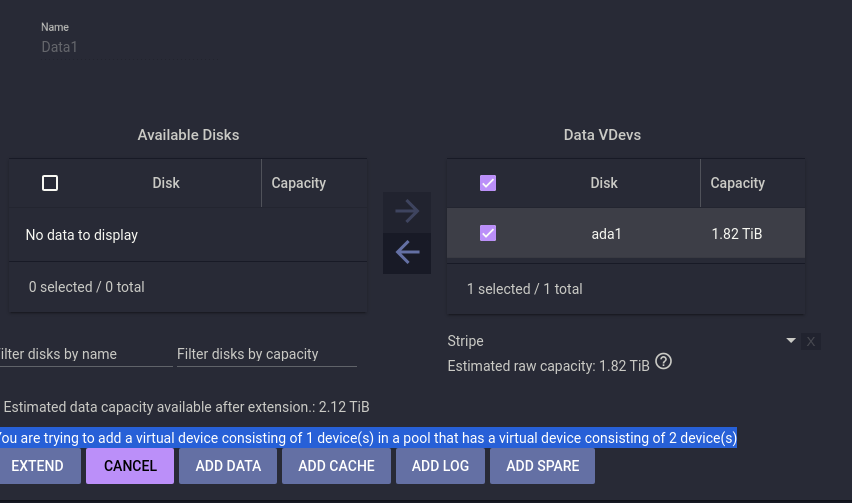Sort Available Disks by Disk column
Image resolution: width=852 pixels, height=503 pixels.
coord(166,183)
